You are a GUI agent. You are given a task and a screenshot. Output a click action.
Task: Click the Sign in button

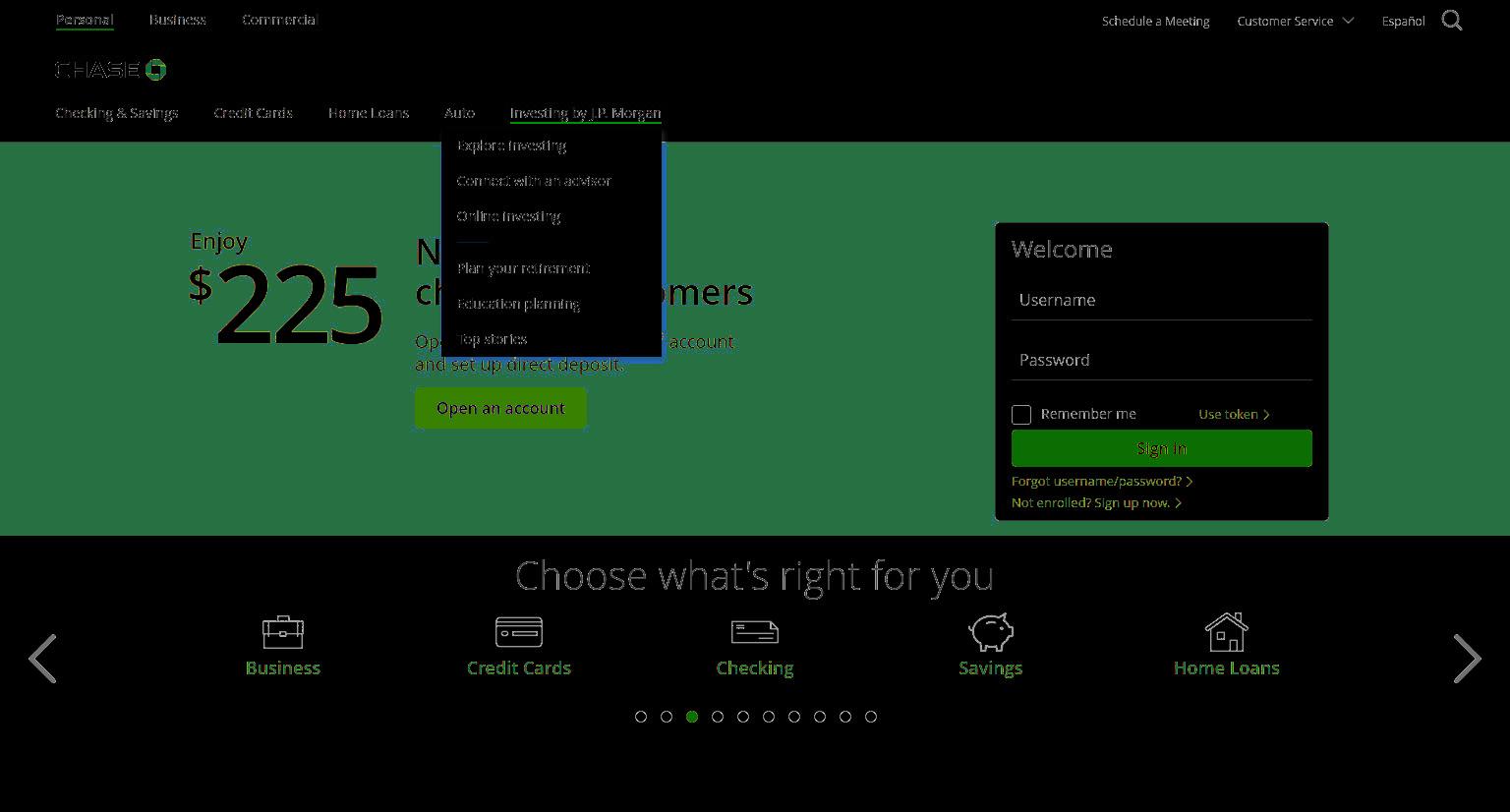coord(1162,448)
